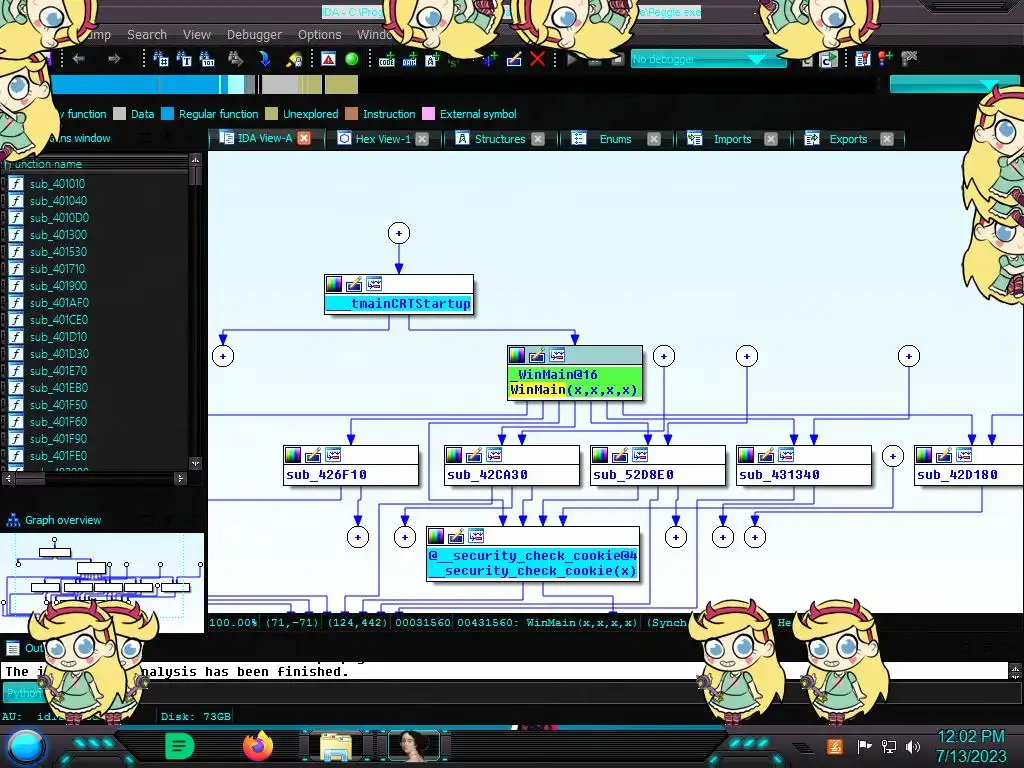Close the IDA View-A tab
1024x768 pixels.
[304, 138]
